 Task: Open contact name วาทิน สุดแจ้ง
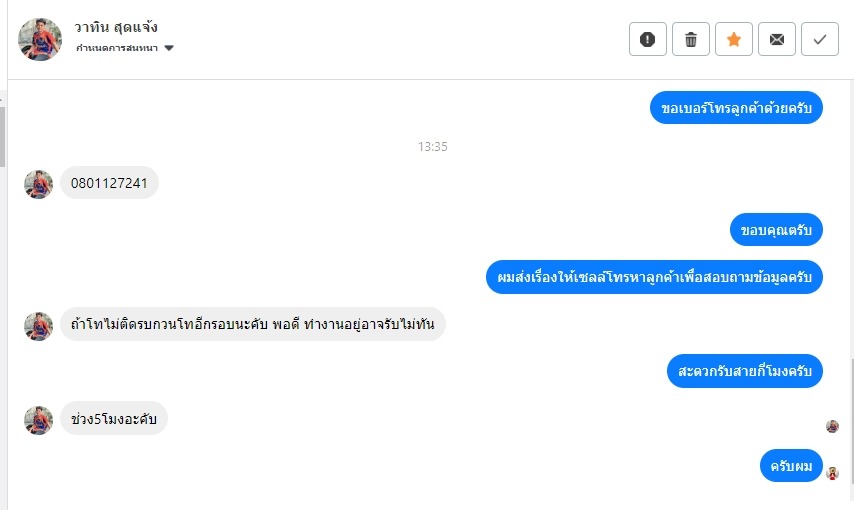[116, 27]
